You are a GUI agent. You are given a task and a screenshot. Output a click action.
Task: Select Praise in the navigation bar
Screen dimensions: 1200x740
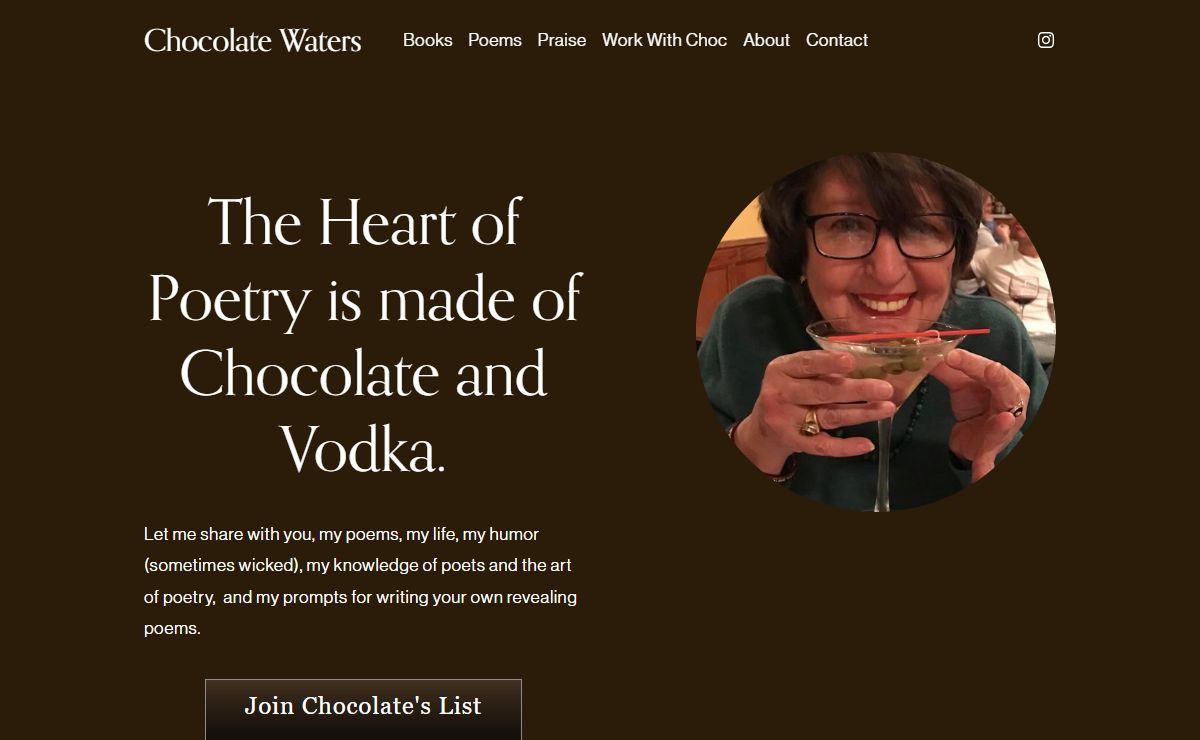tap(562, 40)
